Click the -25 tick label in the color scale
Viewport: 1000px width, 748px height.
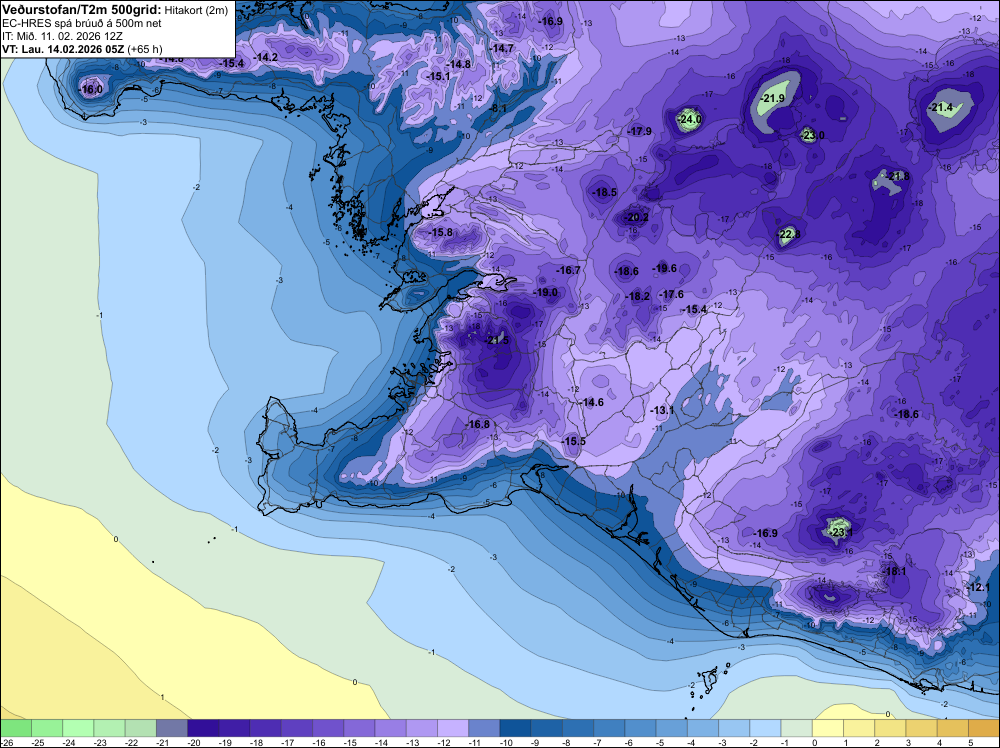(39, 743)
